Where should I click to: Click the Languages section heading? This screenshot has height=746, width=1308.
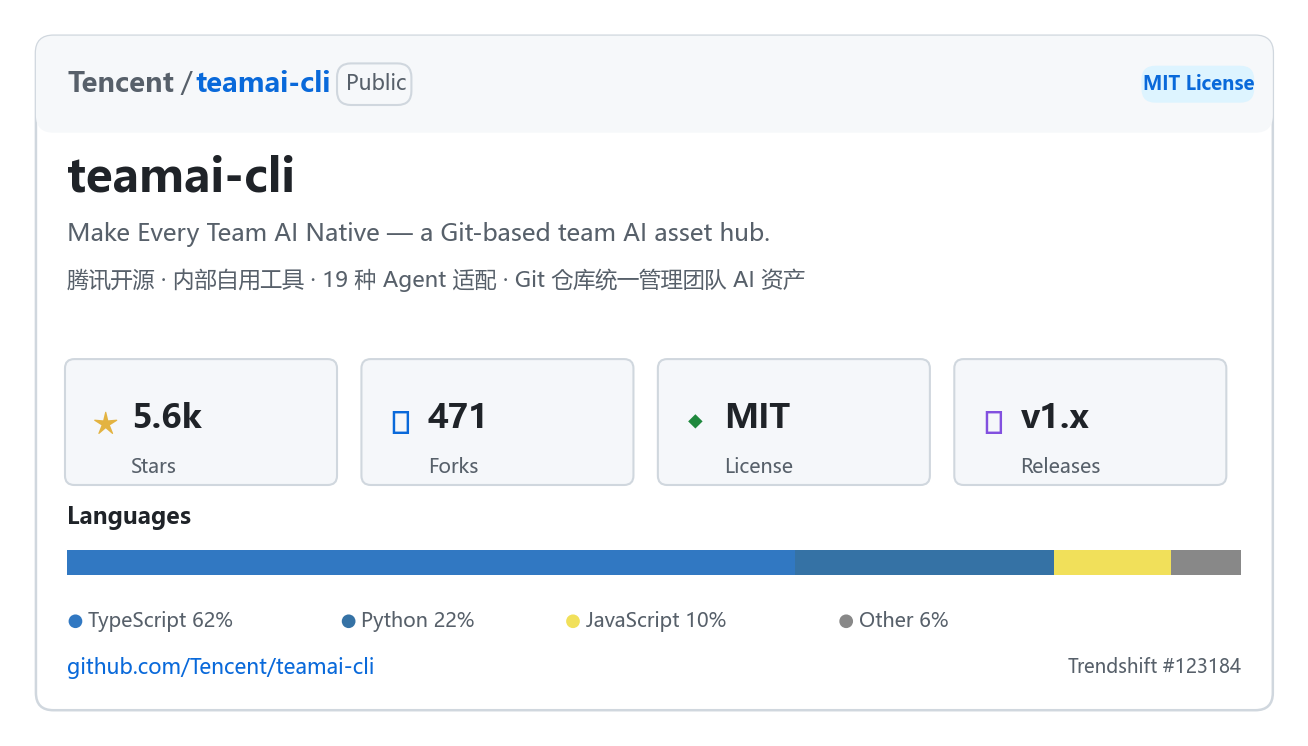129,516
